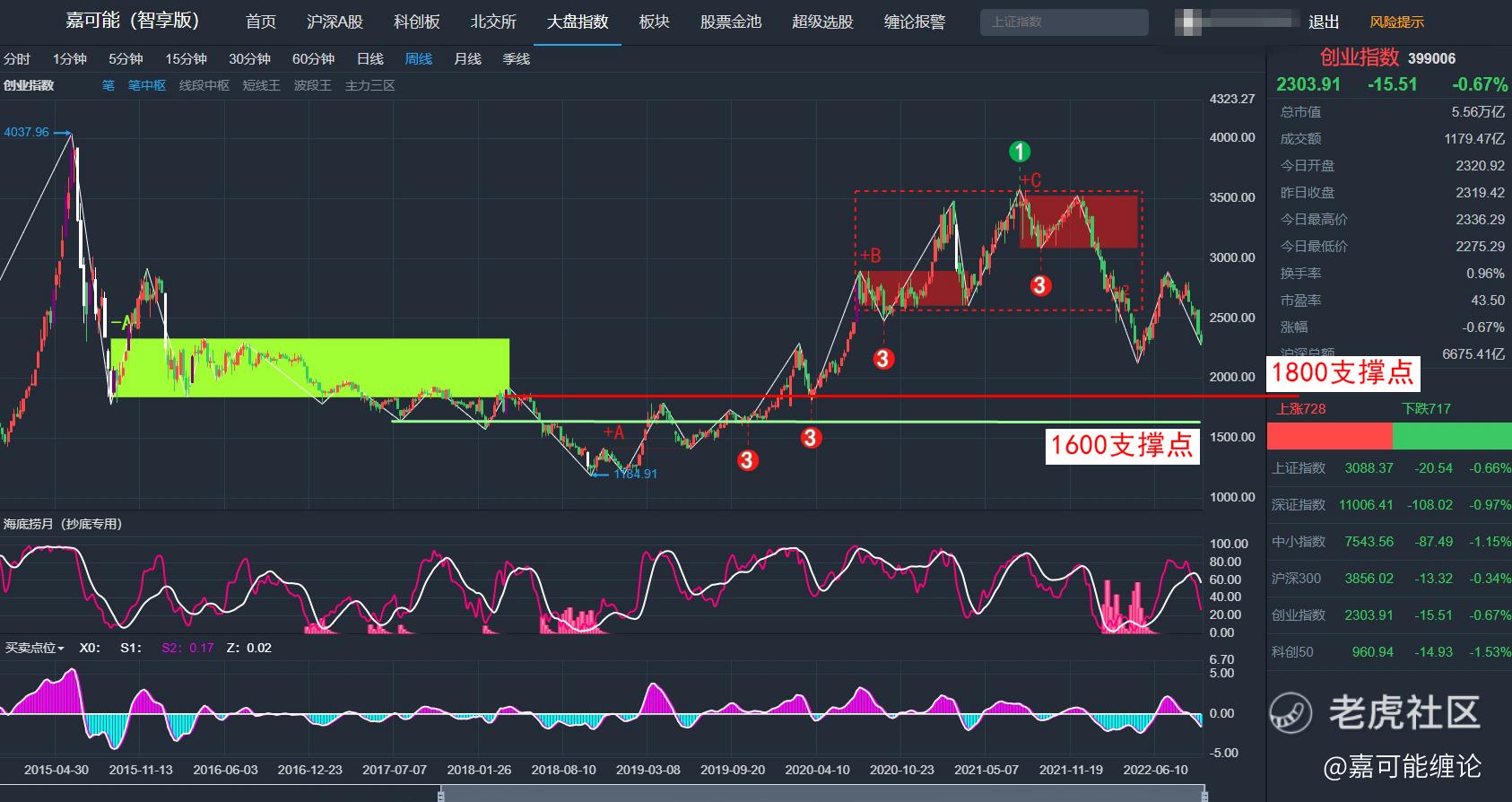The height and width of the screenshot is (802, 1512).
Task: Select the 大盘指数 tab
Action: 578,22
